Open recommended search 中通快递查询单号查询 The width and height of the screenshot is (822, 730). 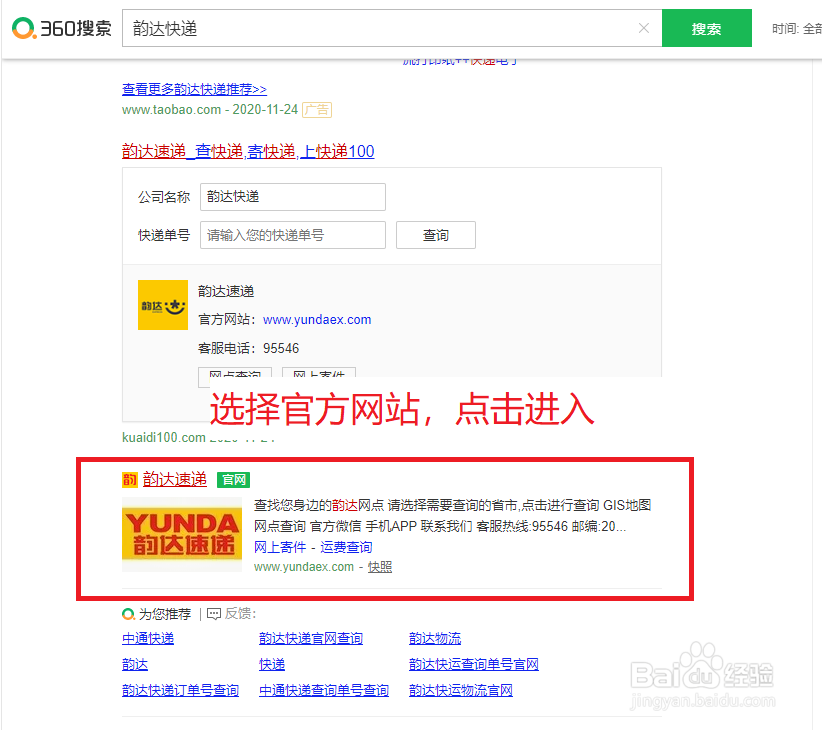pyautogui.click(x=324, y=690)
